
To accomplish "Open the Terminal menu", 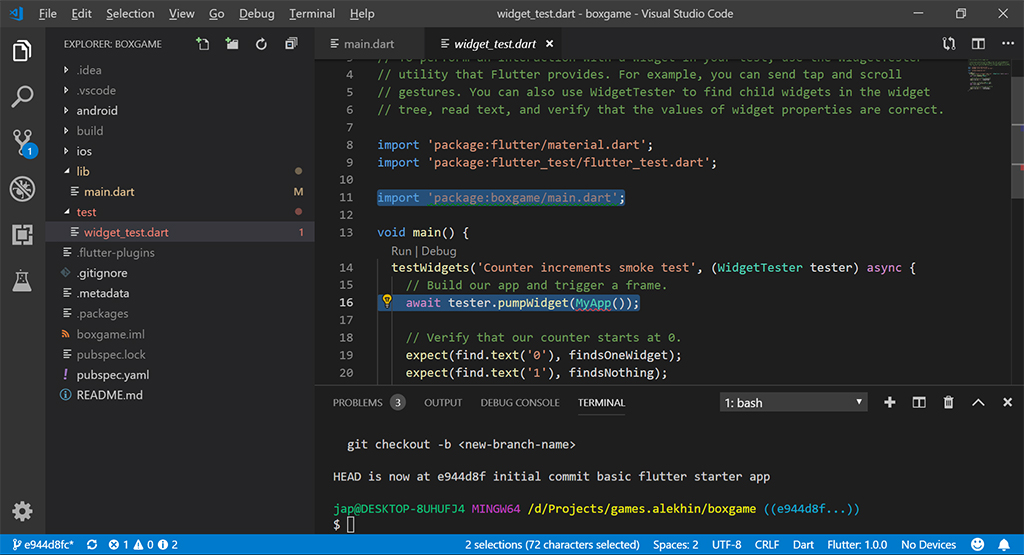I will tap(312, 14).
